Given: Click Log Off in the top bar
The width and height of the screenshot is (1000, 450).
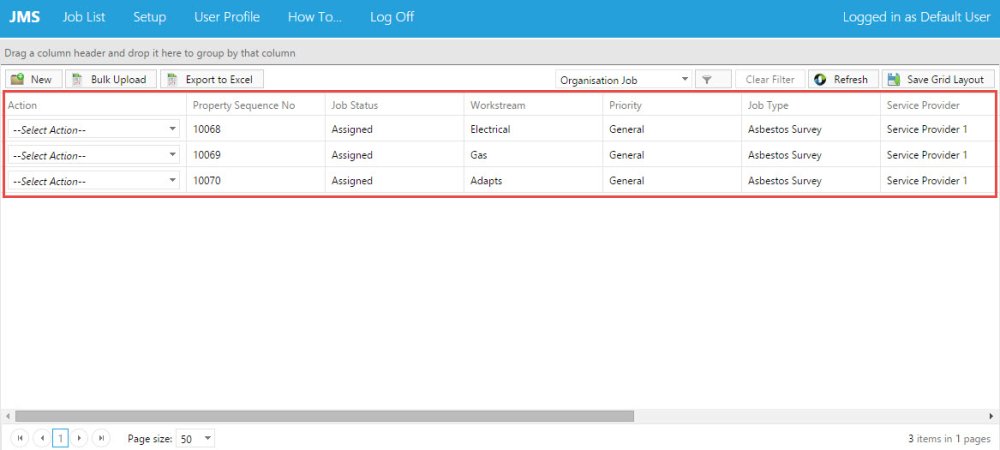Looking at the screenshot, I should [392, 17].
